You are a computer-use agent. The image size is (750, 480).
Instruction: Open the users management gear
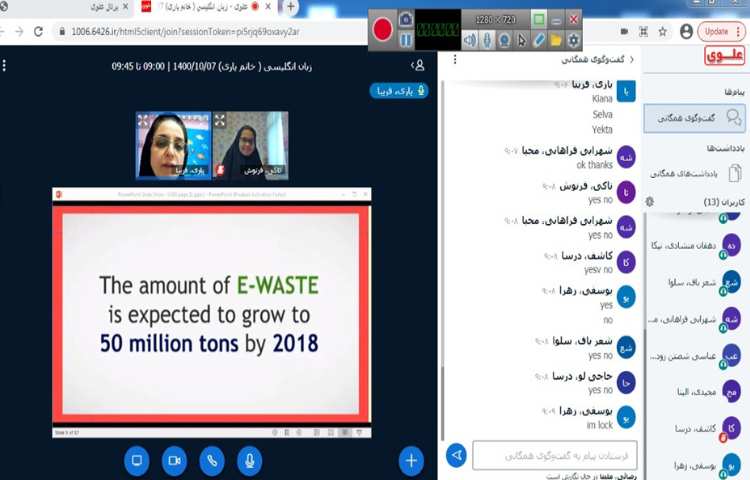(x=650, y=202)
